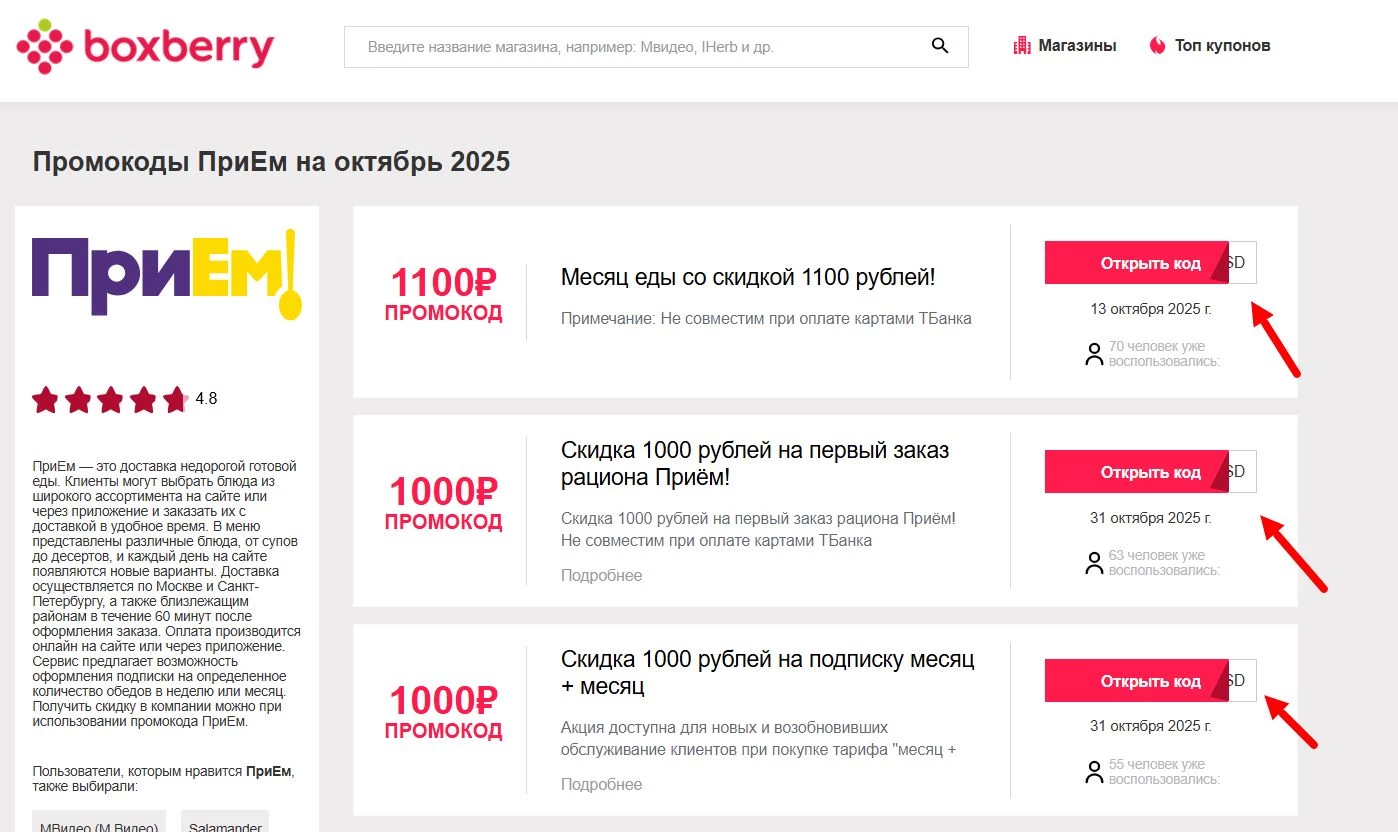The image size is (1398, 832).
Task: Open the code for the subscription promo
Action: coord(1150,680)
